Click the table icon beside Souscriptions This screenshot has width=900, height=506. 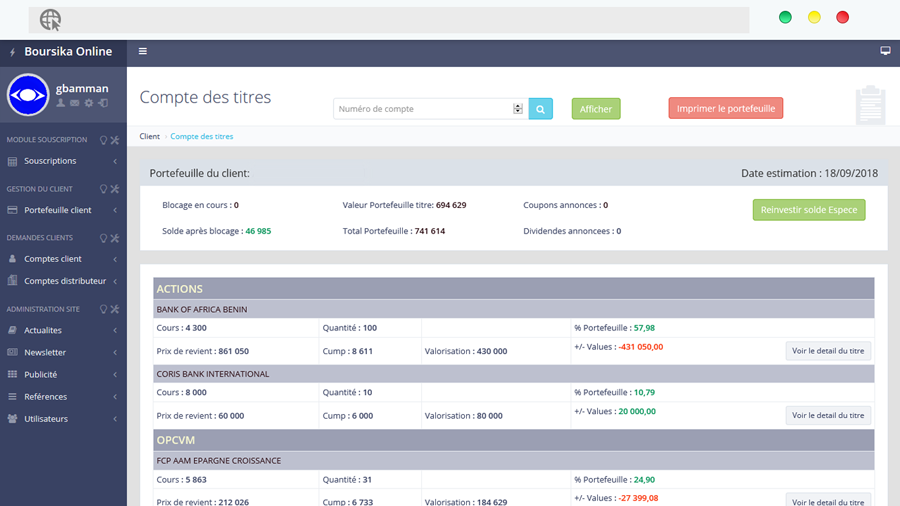pos(12,161)
